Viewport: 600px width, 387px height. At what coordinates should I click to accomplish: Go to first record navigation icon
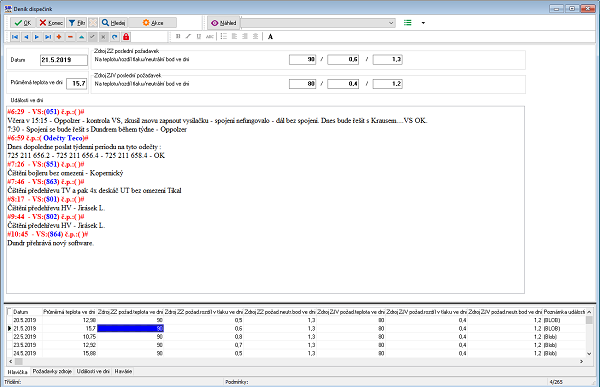coord(15,37)
